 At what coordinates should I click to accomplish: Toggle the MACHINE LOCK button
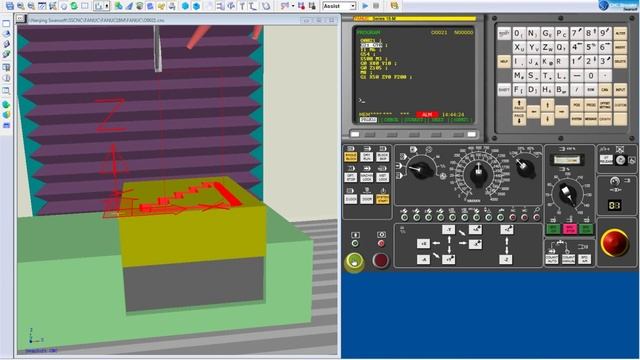(x=367, y=178)
